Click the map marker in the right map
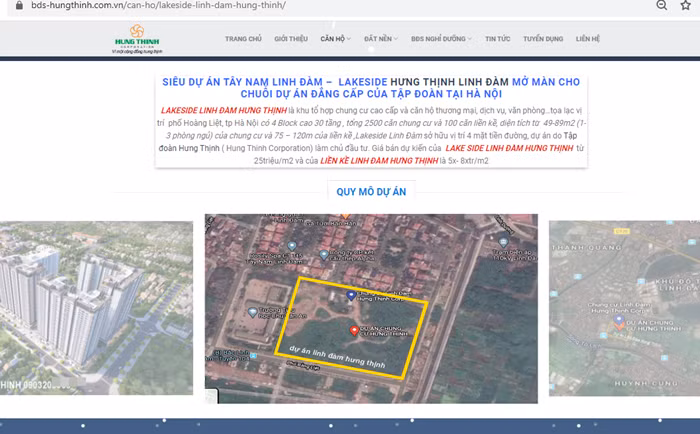The width and height of the screenshot is (700, 434). click(x=619, y=322)
